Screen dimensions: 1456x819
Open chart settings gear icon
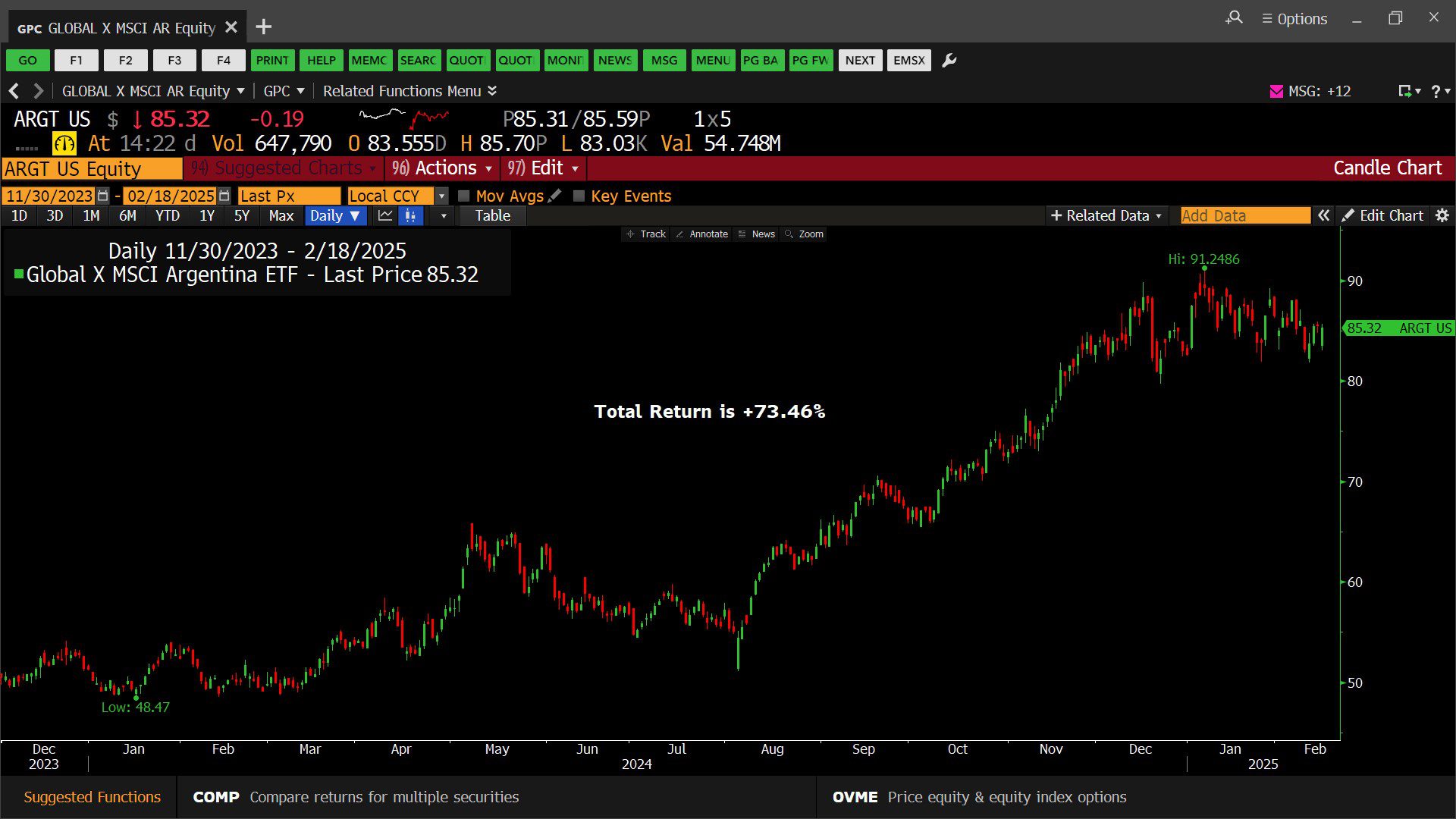[x=1442, y=216]
